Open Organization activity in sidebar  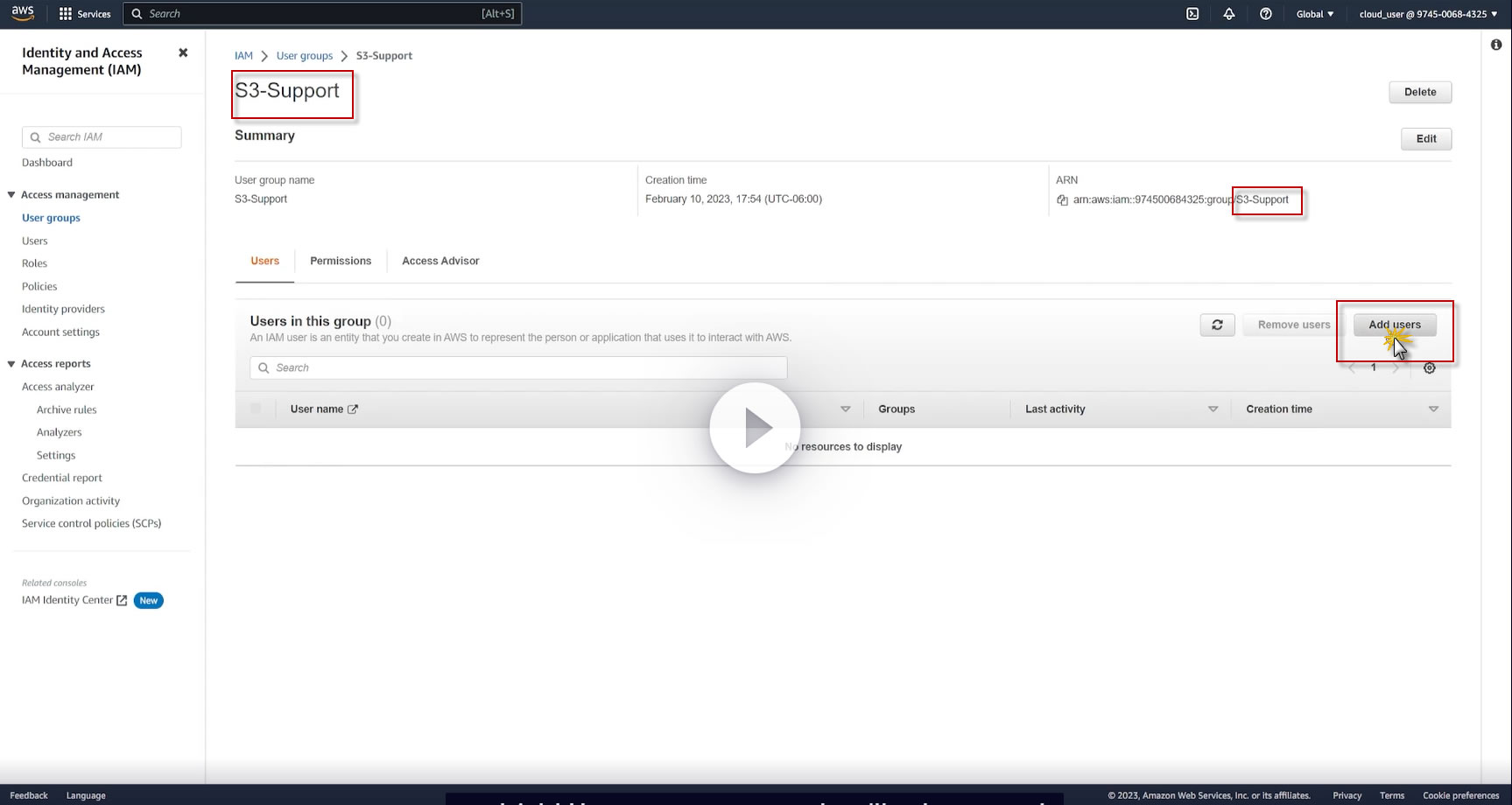click(x=71, y=500)
